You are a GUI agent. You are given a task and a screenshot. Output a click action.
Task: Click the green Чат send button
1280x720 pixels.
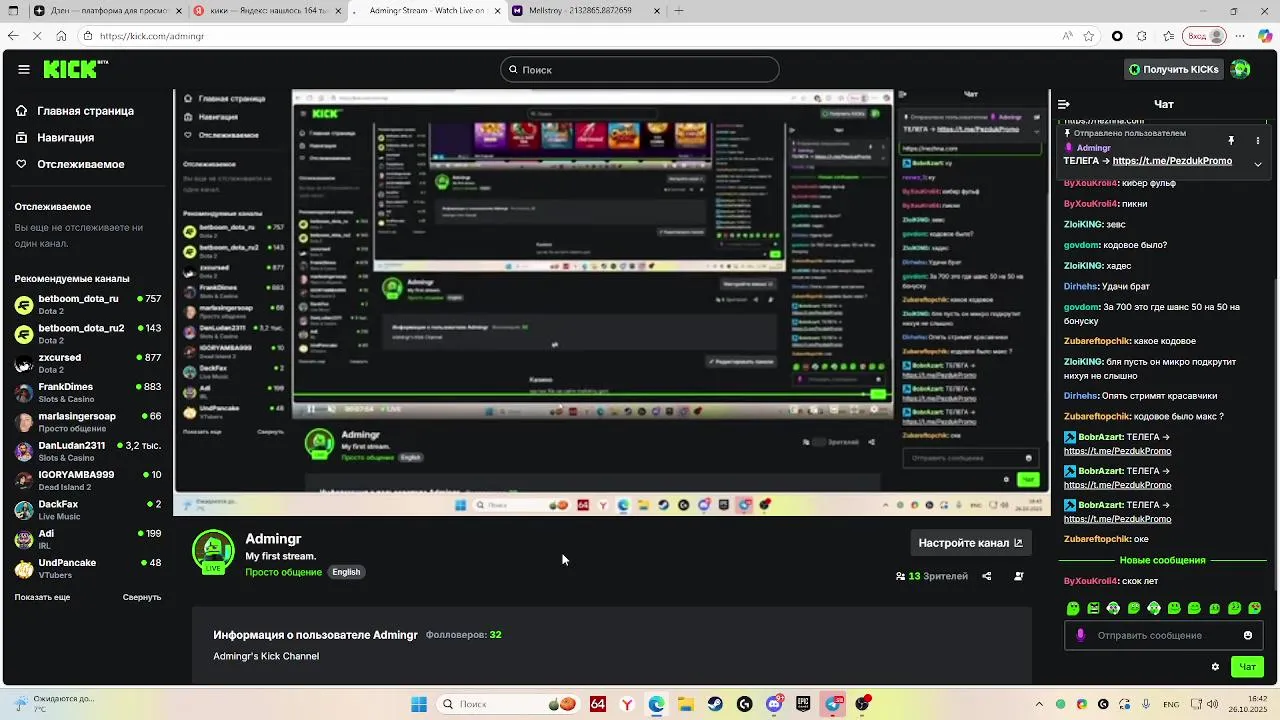pos(1247,667)
